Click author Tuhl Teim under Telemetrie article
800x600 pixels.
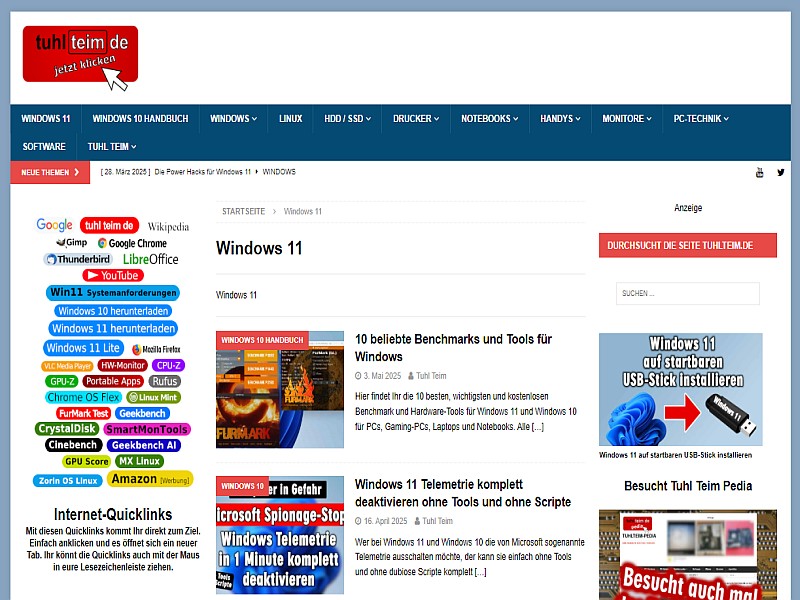[x=437, y=521]
